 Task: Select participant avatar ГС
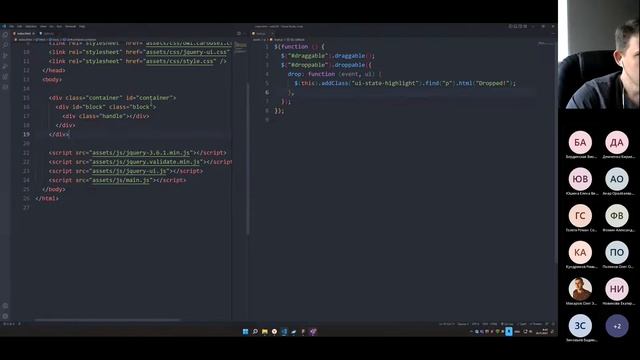(x=580, y=216)
